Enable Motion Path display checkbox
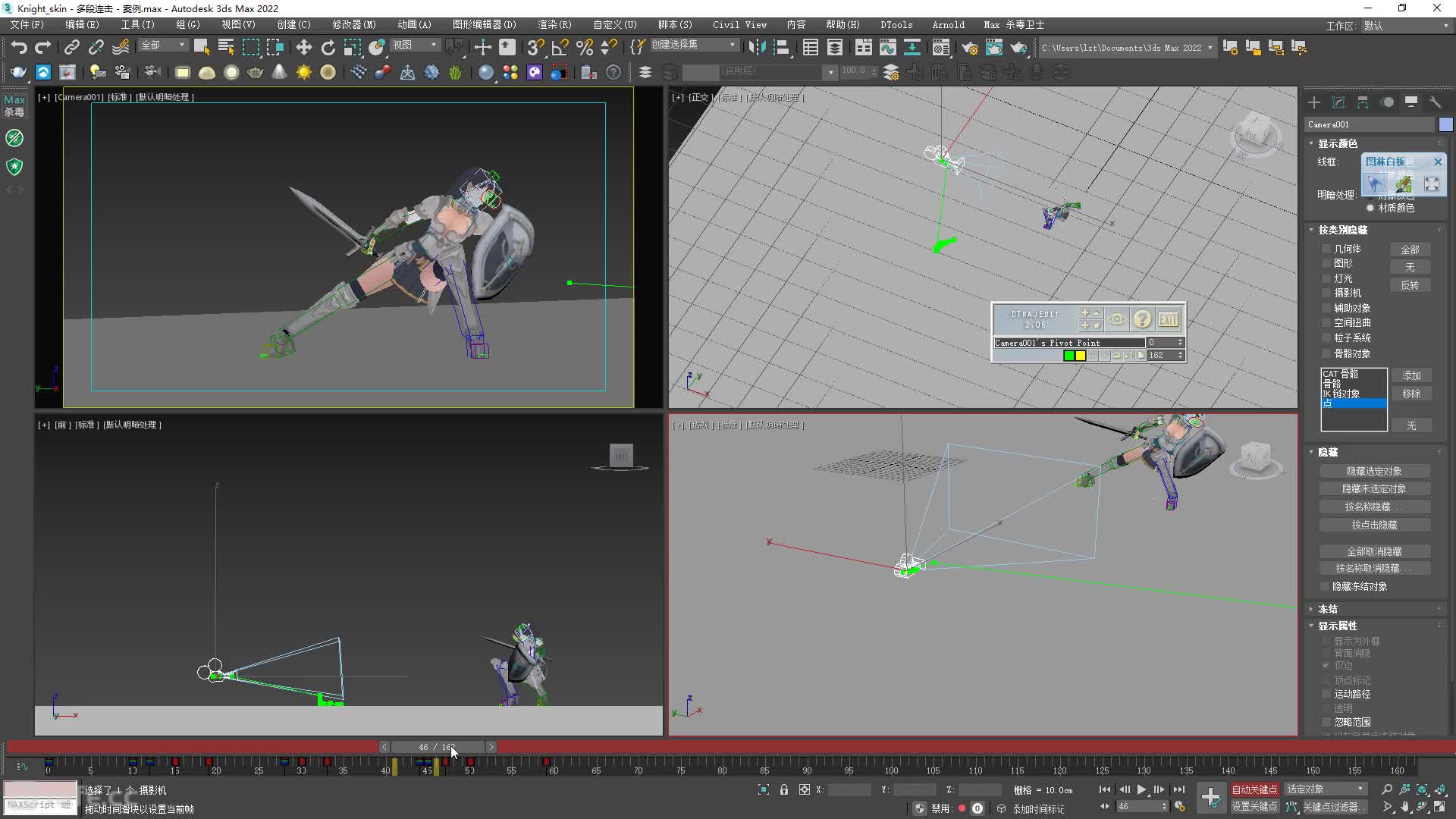 [1326, 694]
